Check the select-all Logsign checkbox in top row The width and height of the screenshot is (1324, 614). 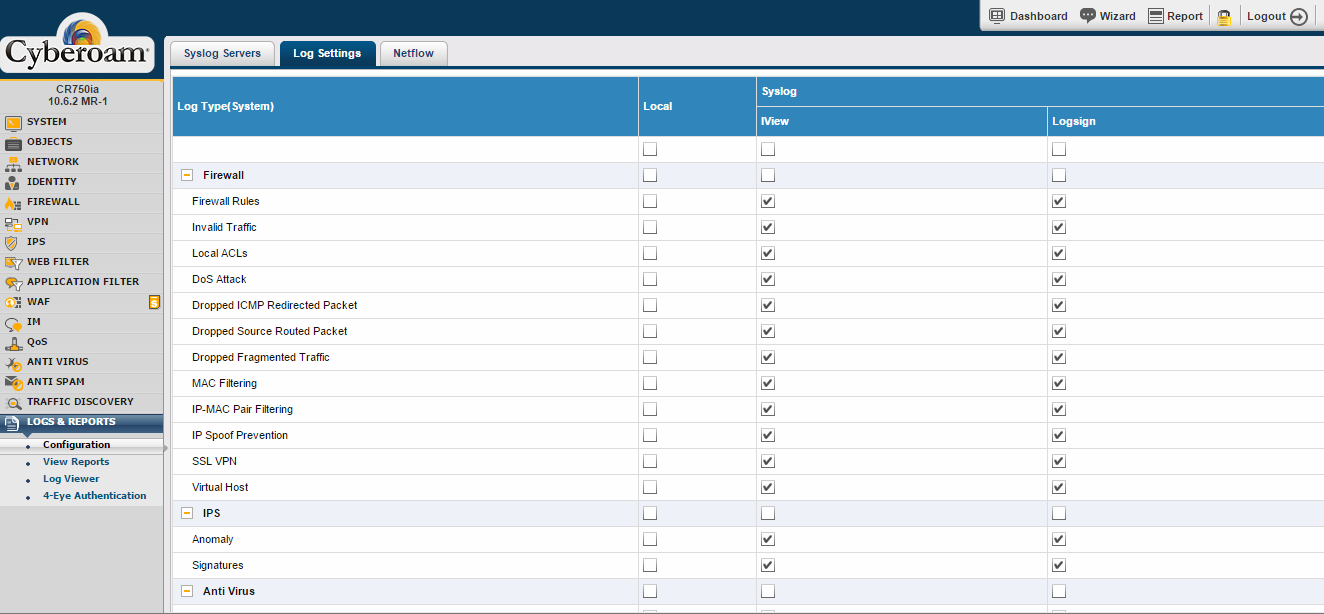click(x=1059, y=149)
